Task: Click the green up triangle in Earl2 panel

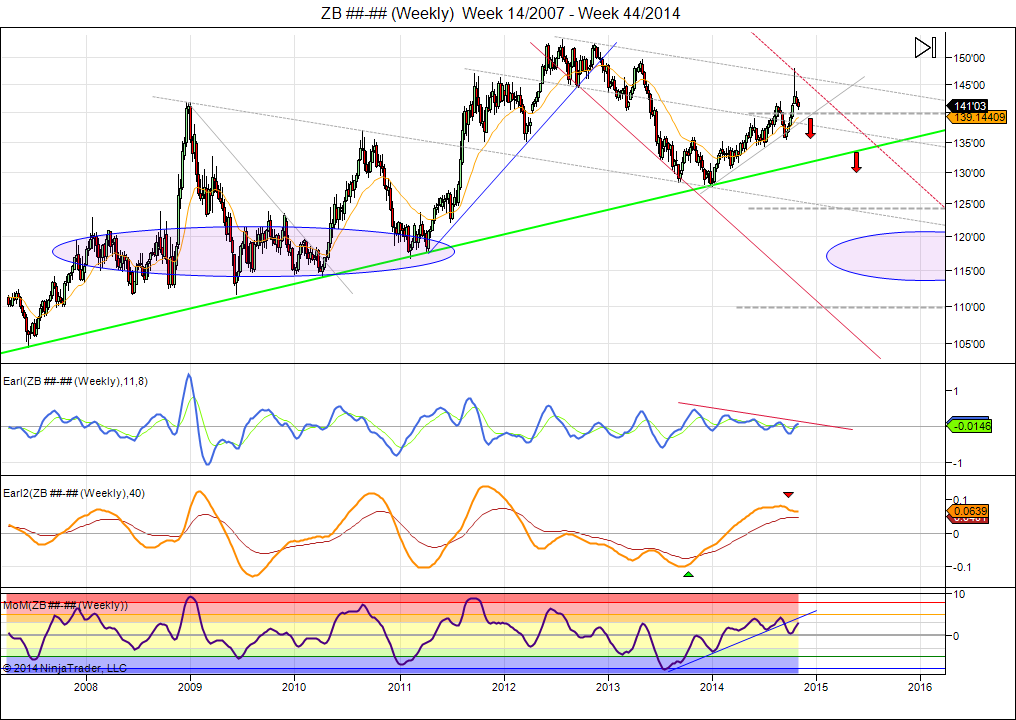Action: 687,573
